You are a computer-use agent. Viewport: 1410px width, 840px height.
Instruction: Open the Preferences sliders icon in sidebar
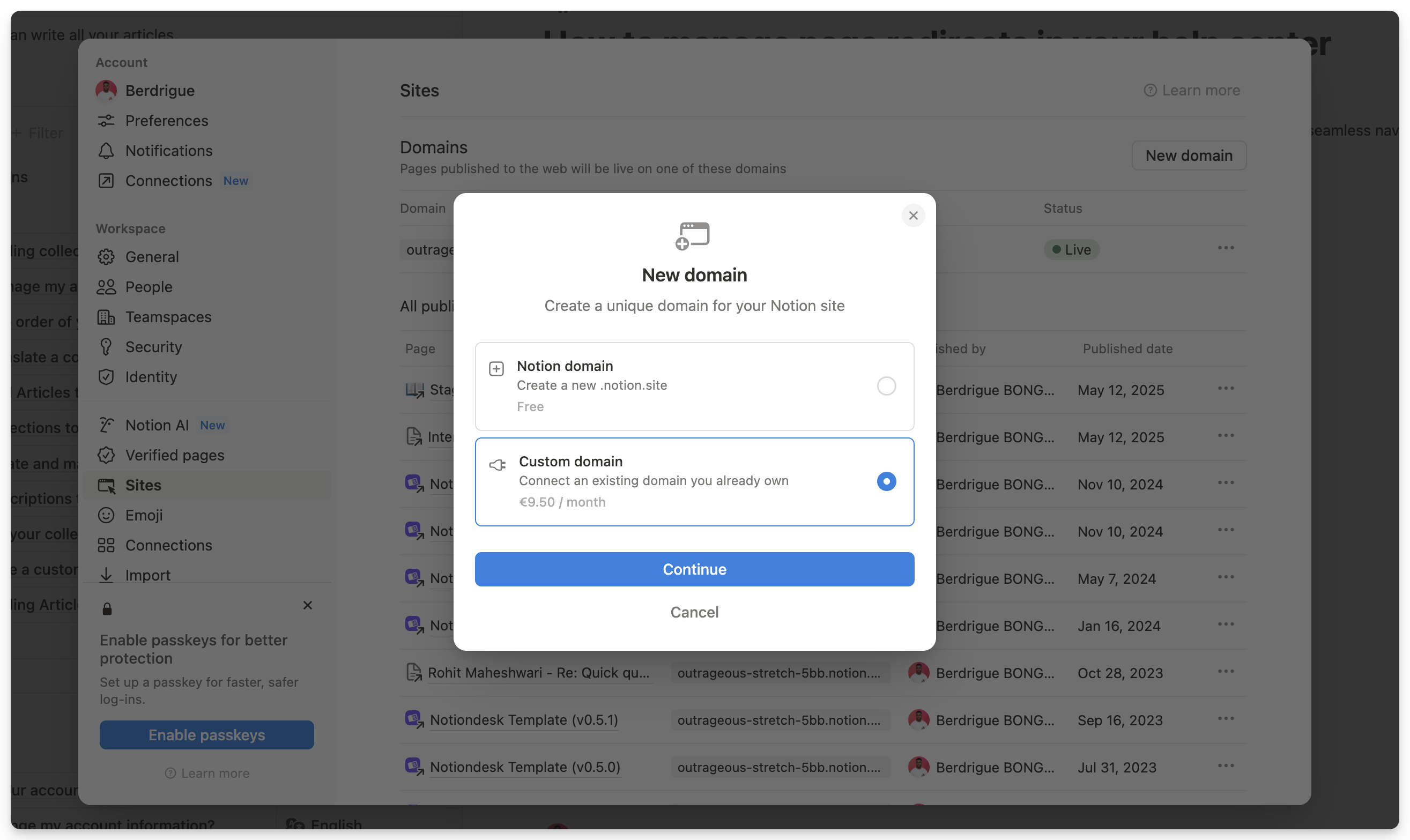click(106, 121)
